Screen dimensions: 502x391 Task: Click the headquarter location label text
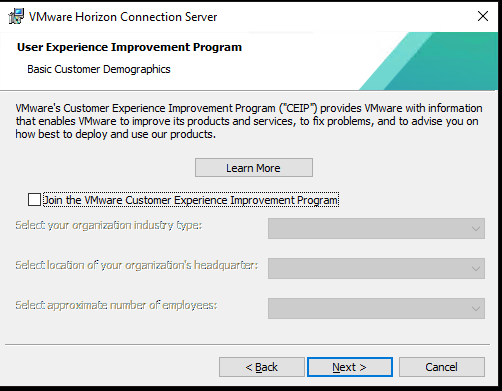pyautogui.click(x=137, y=265)
